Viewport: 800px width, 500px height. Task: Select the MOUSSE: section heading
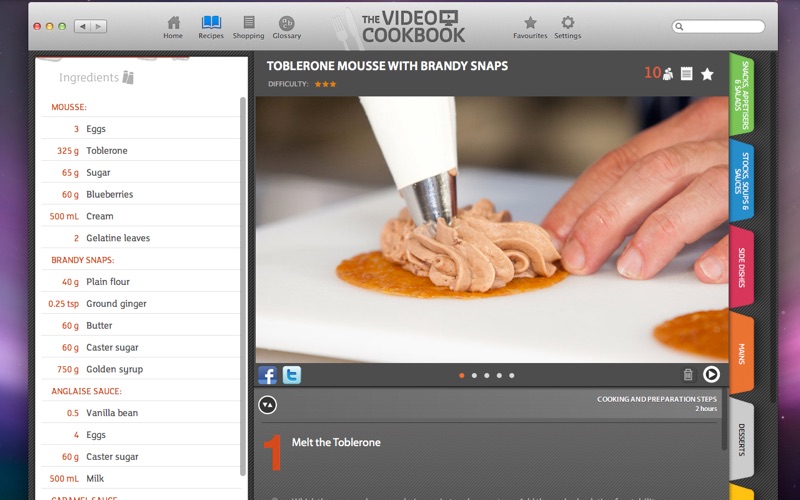pos(69,107)
